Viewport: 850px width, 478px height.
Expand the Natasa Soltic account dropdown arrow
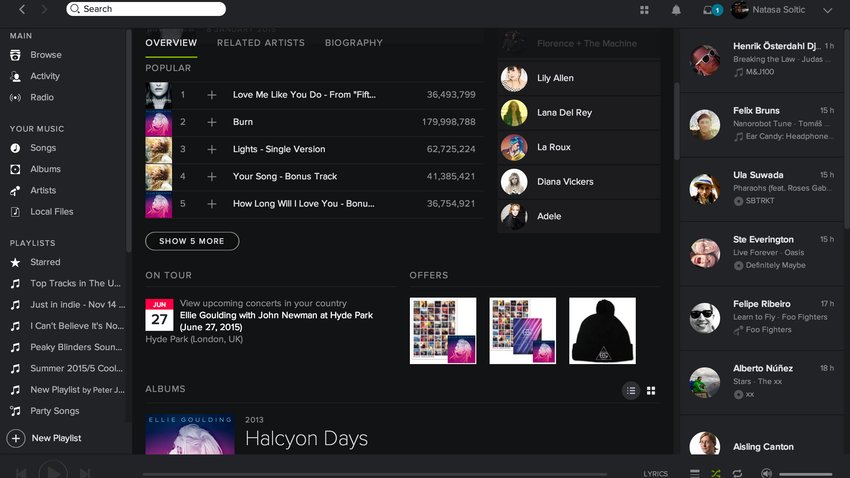coord(827,10)
